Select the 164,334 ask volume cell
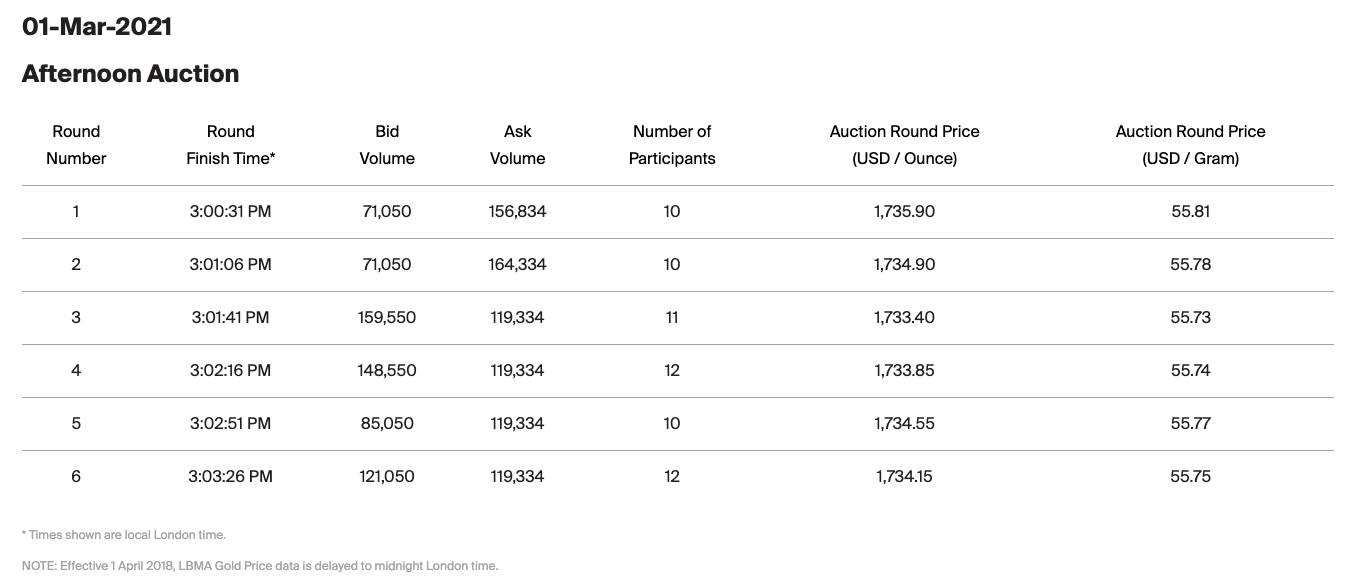Viewport: 1346px width, 585px height. (x=517, y=265)
